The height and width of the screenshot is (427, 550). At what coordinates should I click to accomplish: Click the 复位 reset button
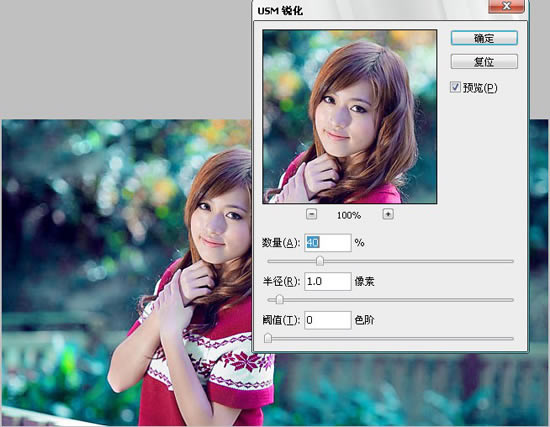(x=484, y=62)
